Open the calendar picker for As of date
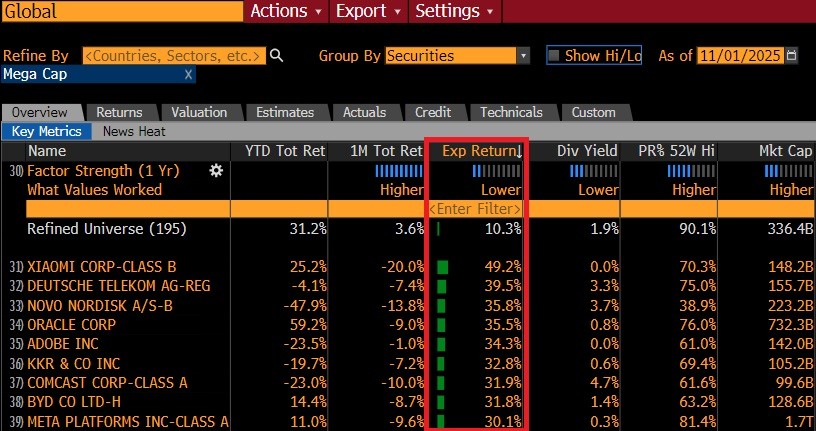 (792, 56)
